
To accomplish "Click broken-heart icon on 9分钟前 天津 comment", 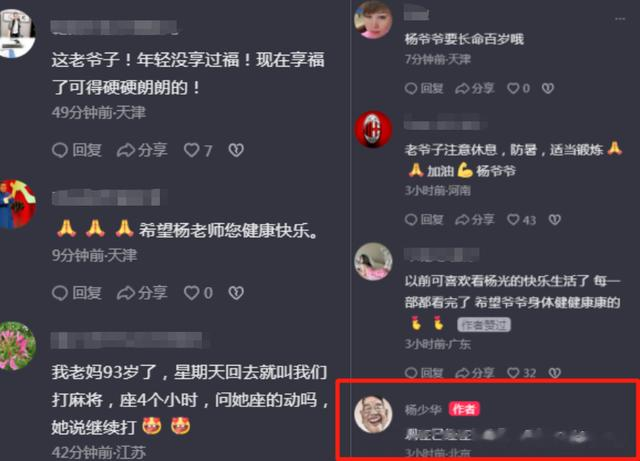I will coord(236,293).
